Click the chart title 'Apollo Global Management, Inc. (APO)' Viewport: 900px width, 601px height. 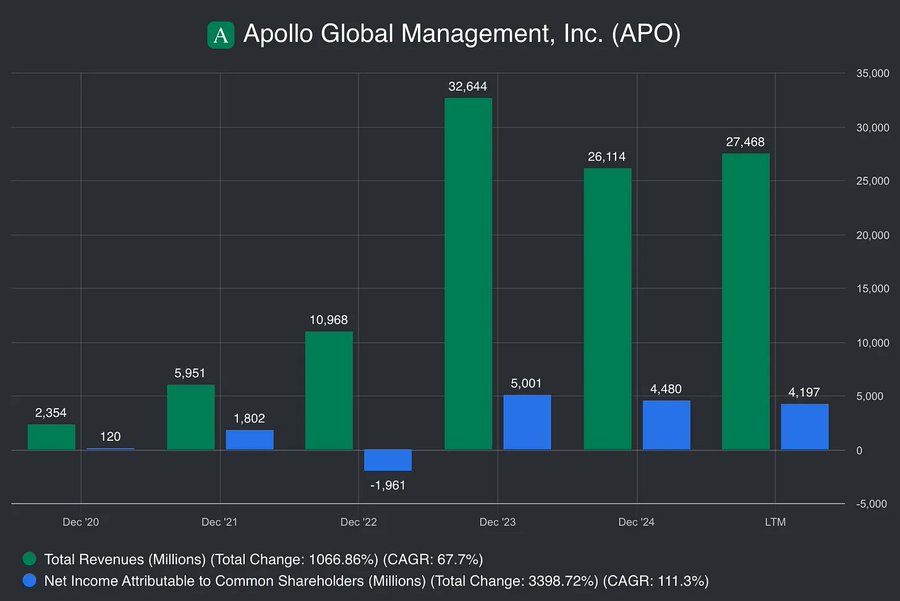462,33
